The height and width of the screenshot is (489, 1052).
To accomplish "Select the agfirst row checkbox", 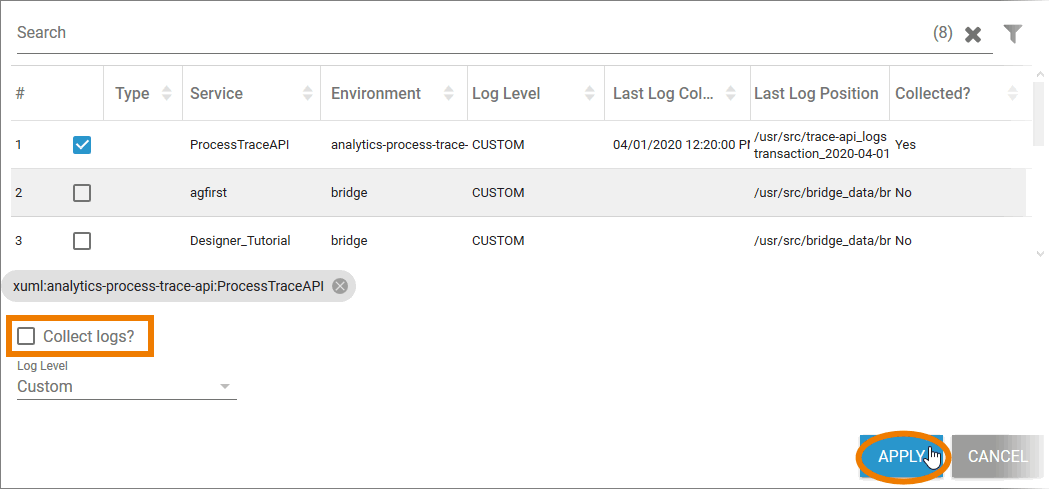I will click(x=82, y=193).
